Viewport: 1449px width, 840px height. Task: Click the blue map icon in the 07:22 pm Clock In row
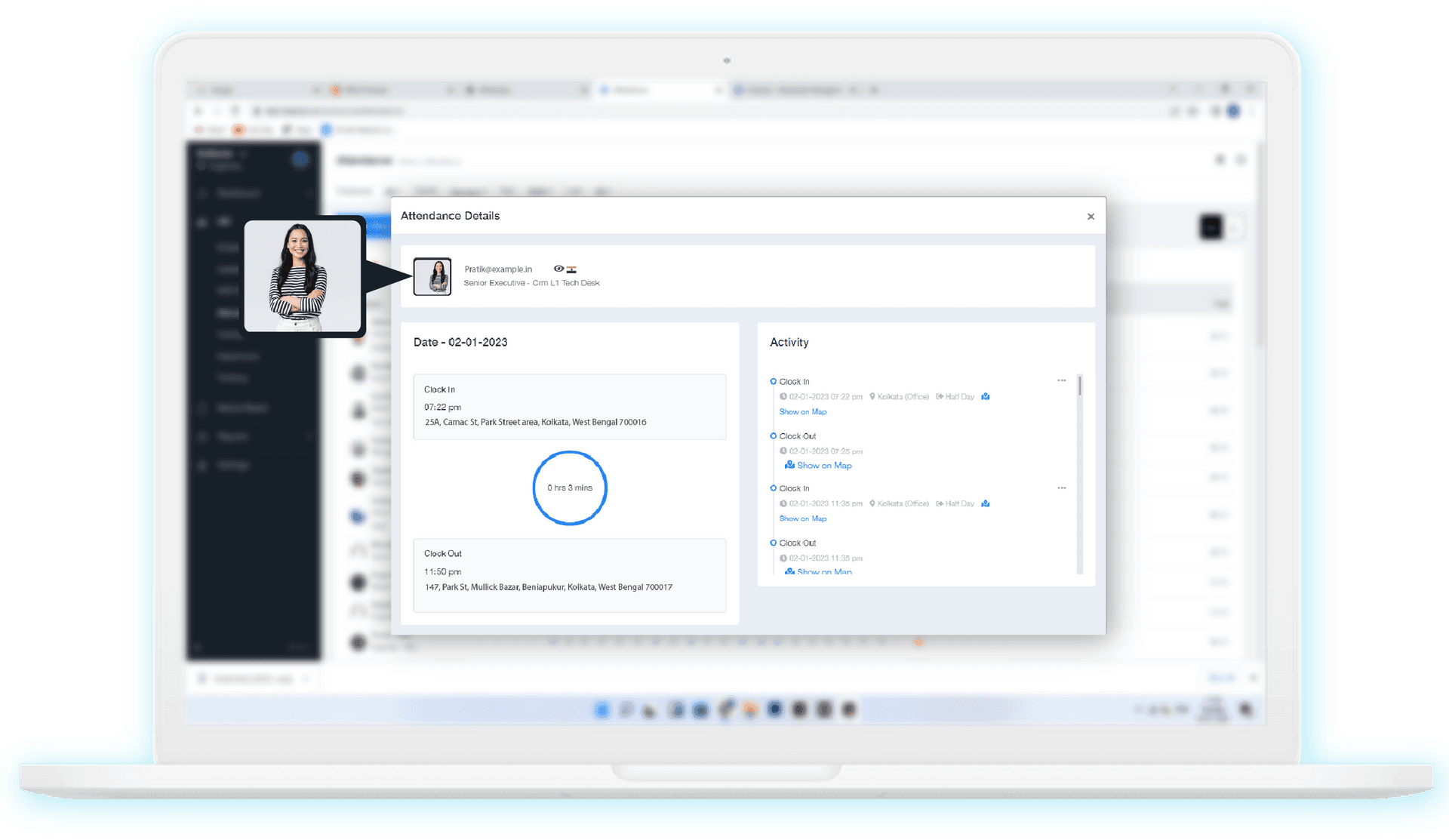click(985, 396)
